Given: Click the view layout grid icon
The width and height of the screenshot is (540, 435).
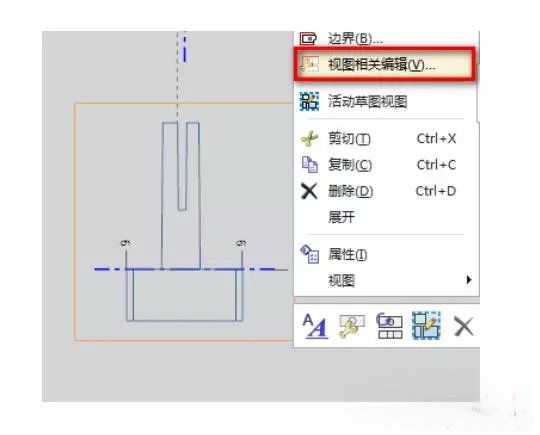Looking at the screenshot, I should (x=390, y=326).
